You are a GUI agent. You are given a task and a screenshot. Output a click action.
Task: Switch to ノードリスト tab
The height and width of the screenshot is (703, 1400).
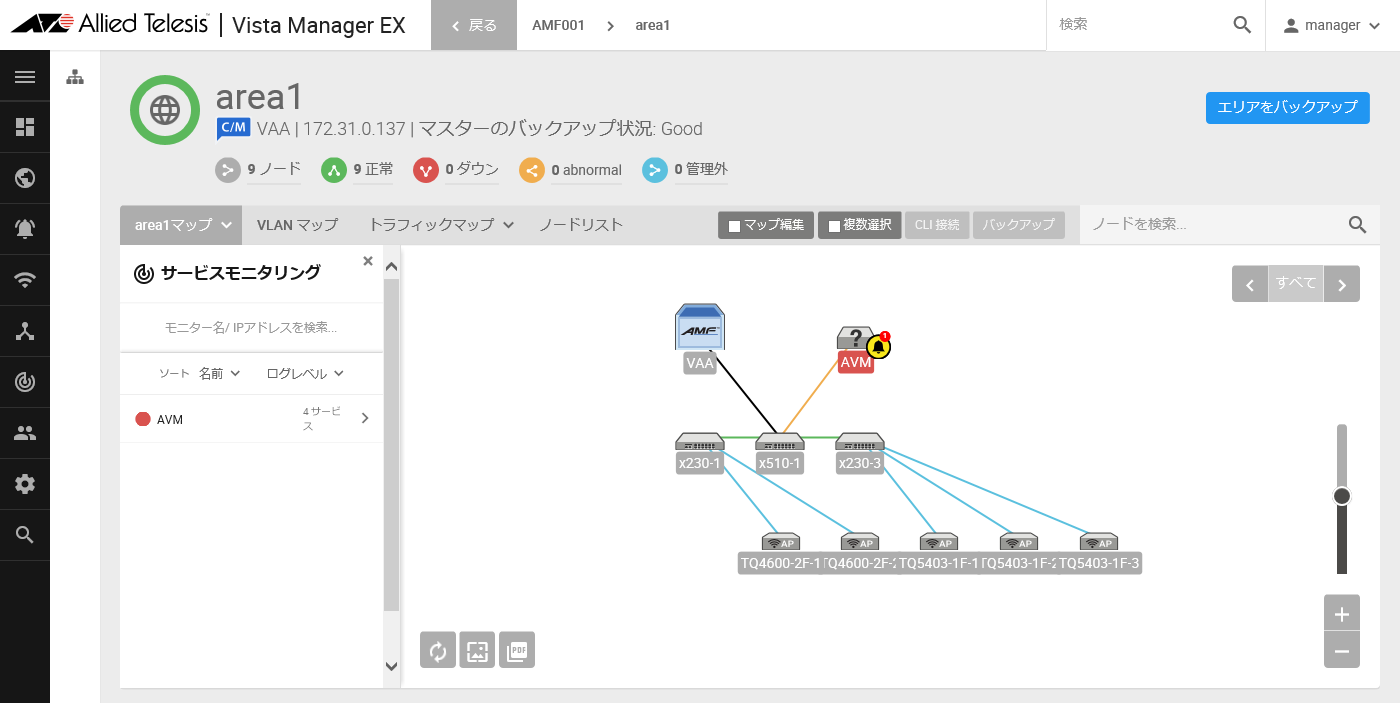(x=581, y=225)
